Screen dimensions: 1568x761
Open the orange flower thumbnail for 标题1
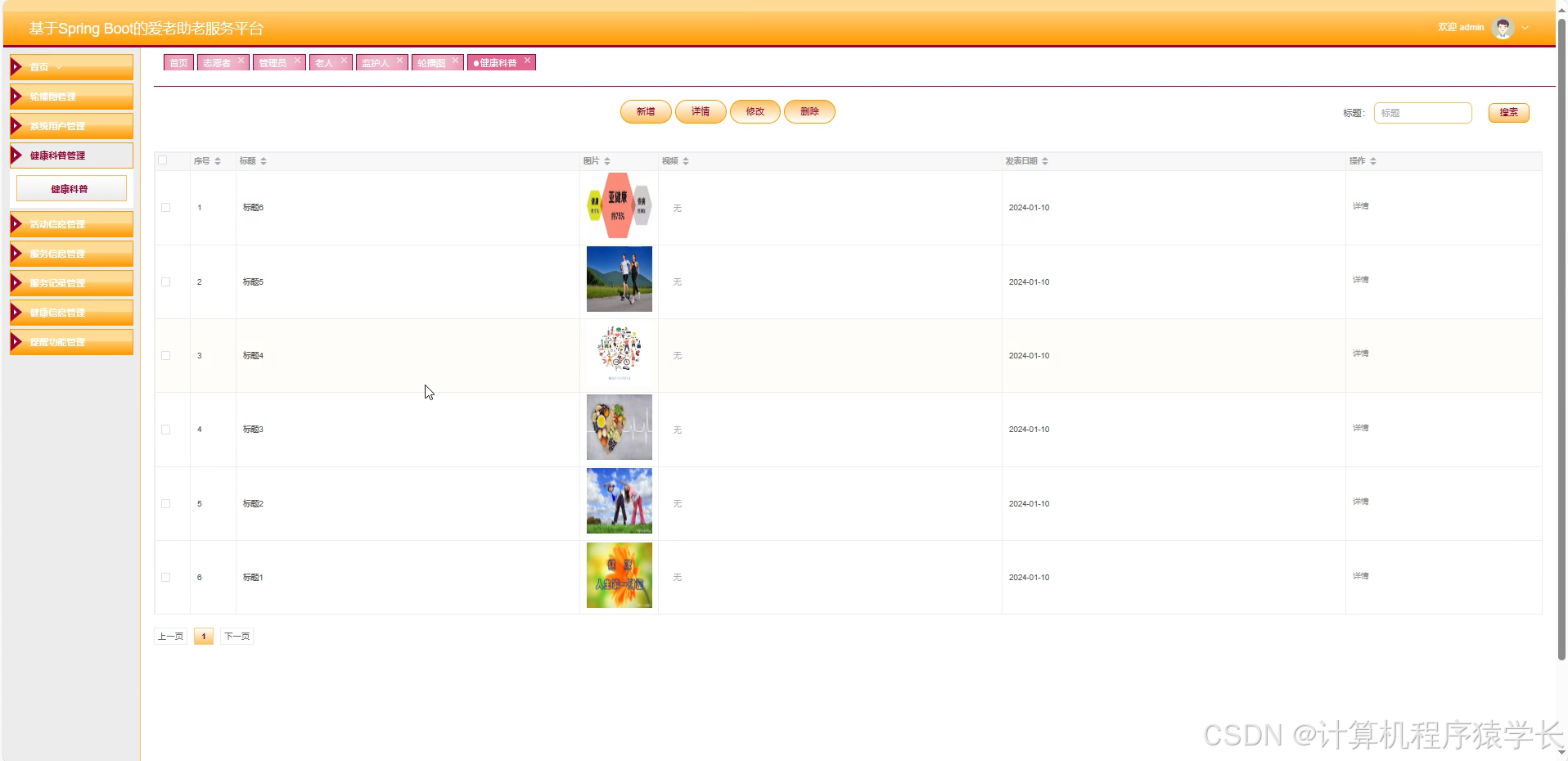[620, 575]
